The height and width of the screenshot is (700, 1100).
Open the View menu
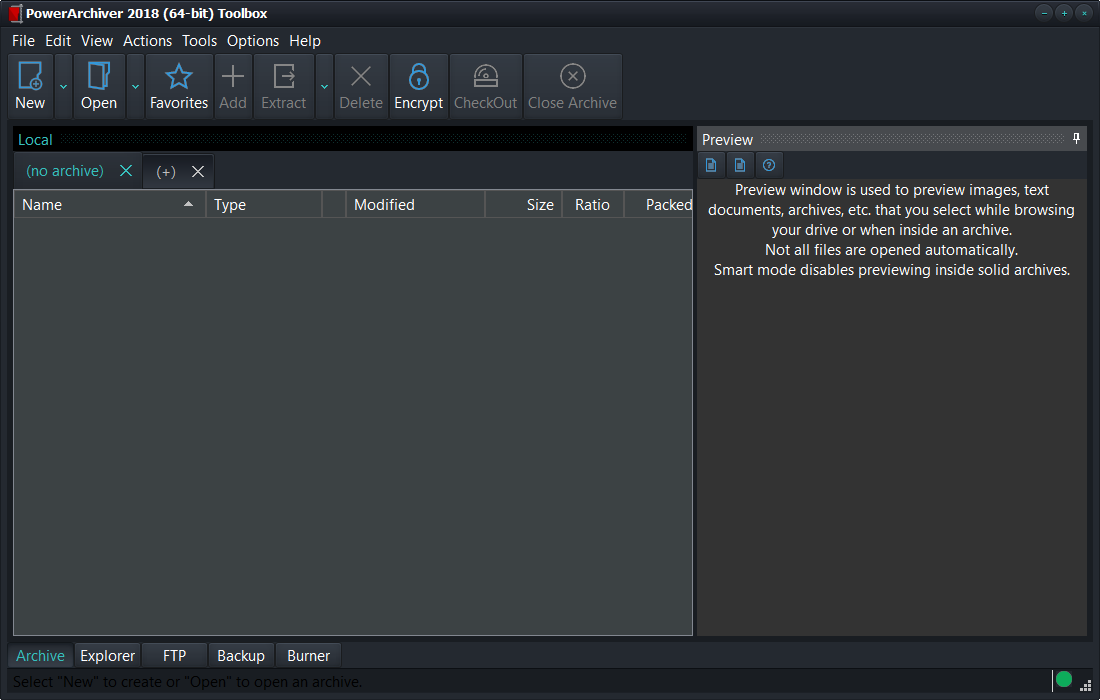(x=97, y=41)
